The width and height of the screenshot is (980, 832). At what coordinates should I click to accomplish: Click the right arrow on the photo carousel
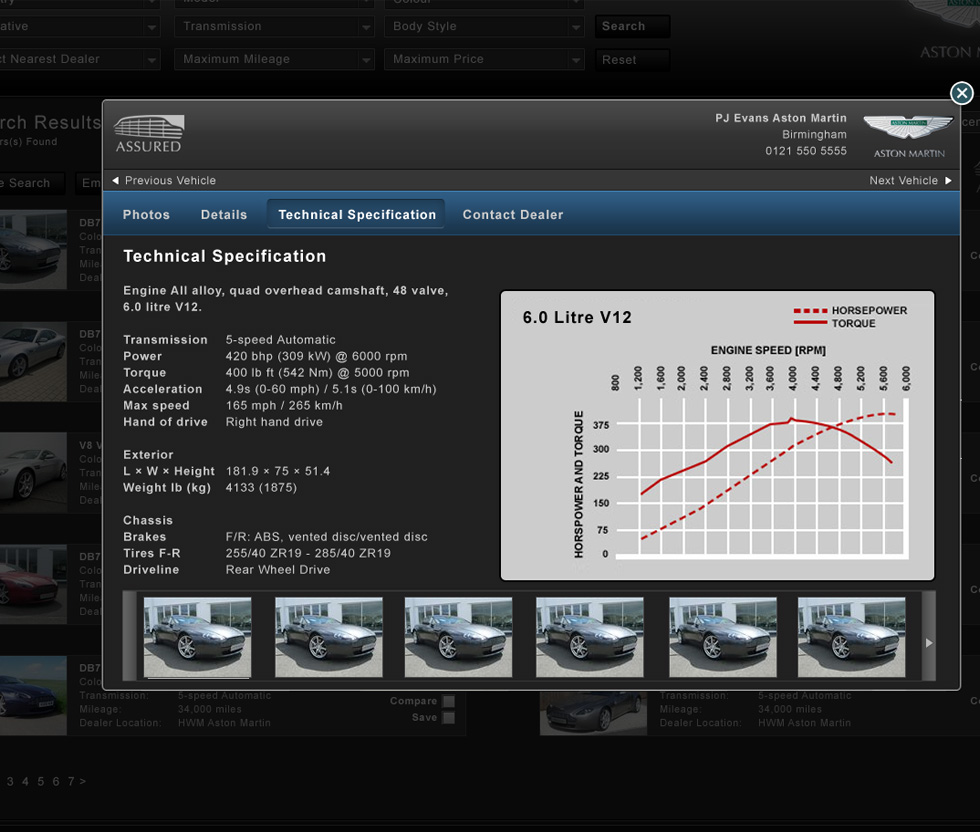(929, 641)
